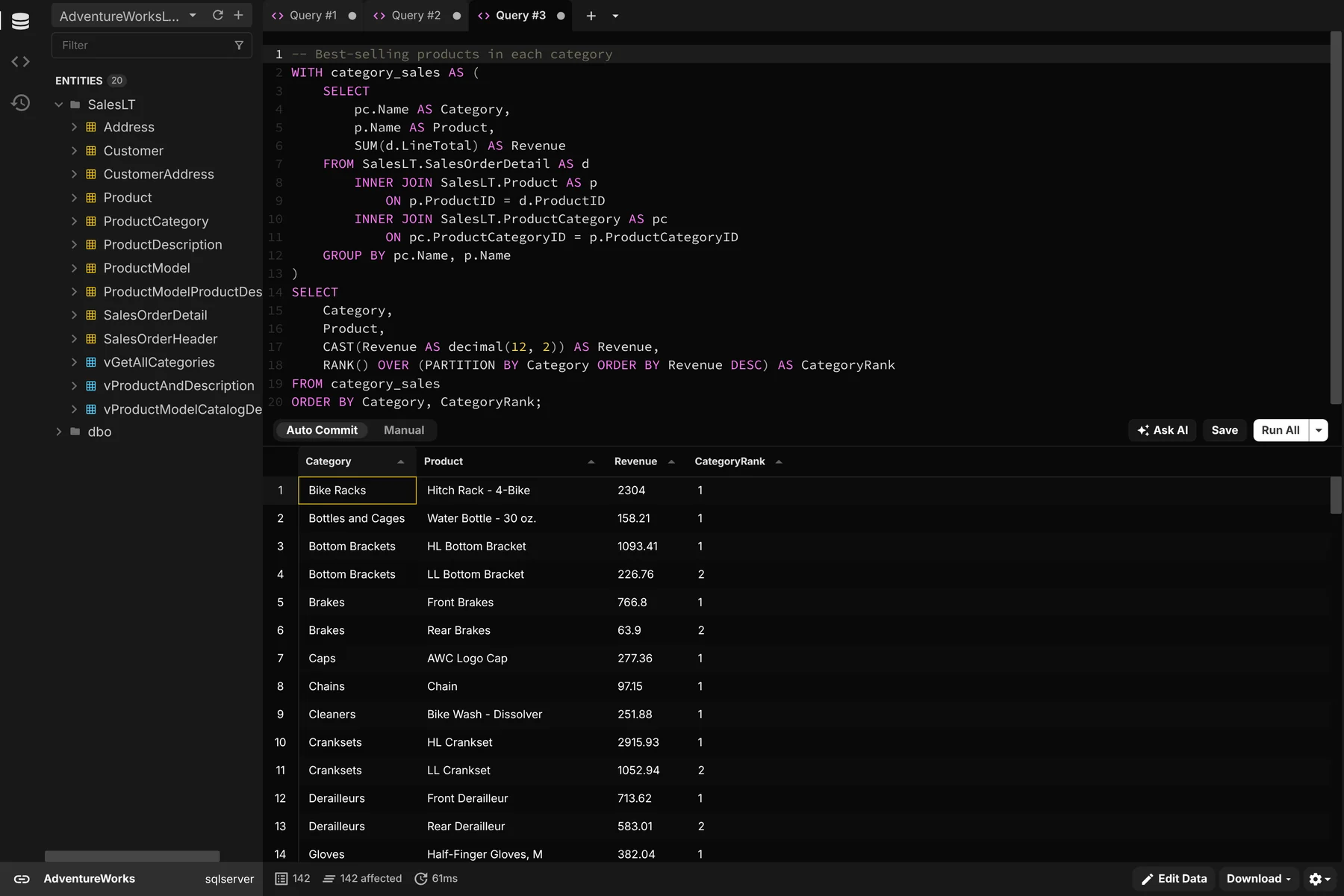Expand the Customer table node
The width and height of the screenshot is (1344, 896).
coord(74,151)
